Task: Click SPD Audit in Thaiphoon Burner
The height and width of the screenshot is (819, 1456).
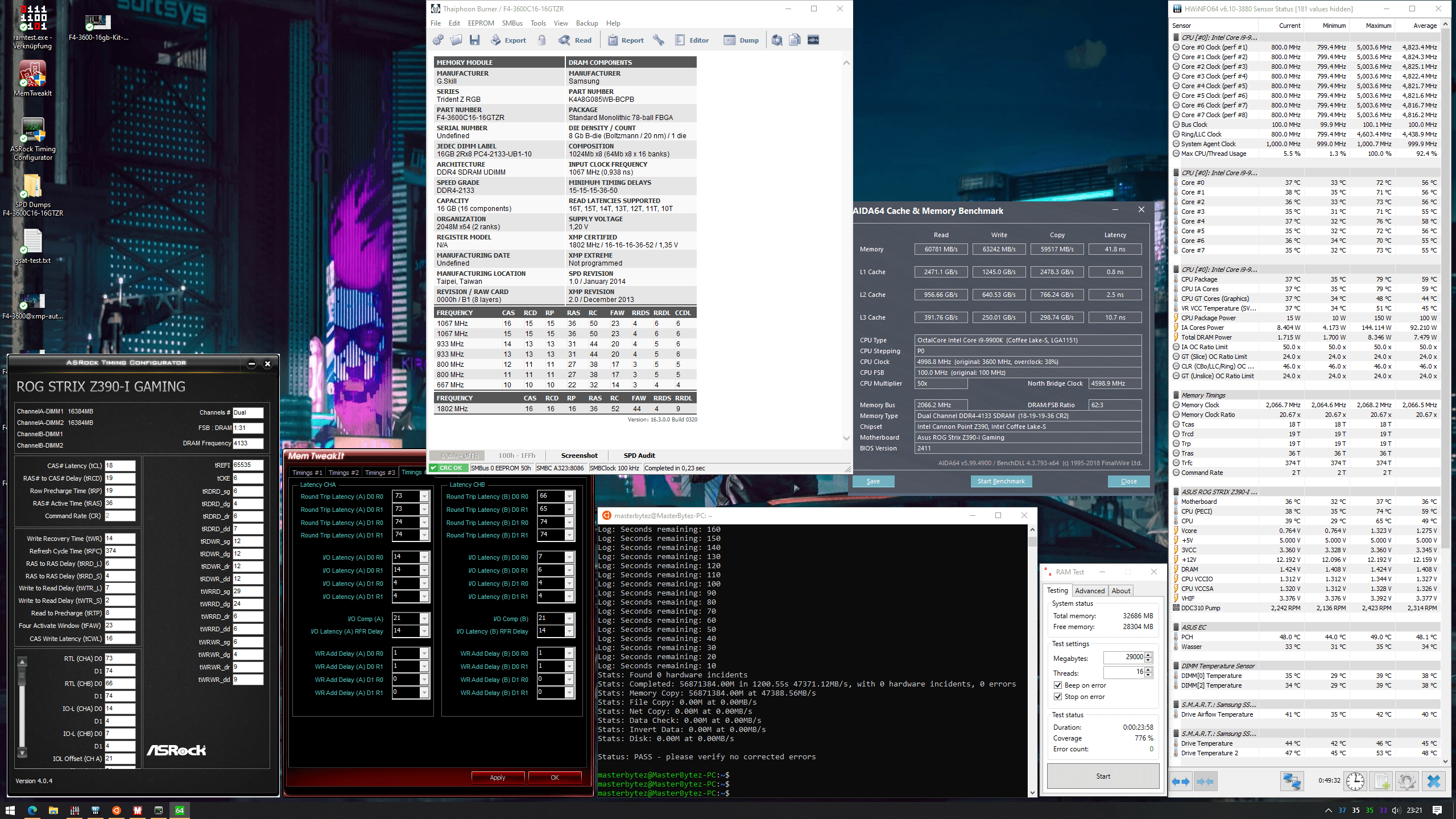Action: click(x=639, y=456)
